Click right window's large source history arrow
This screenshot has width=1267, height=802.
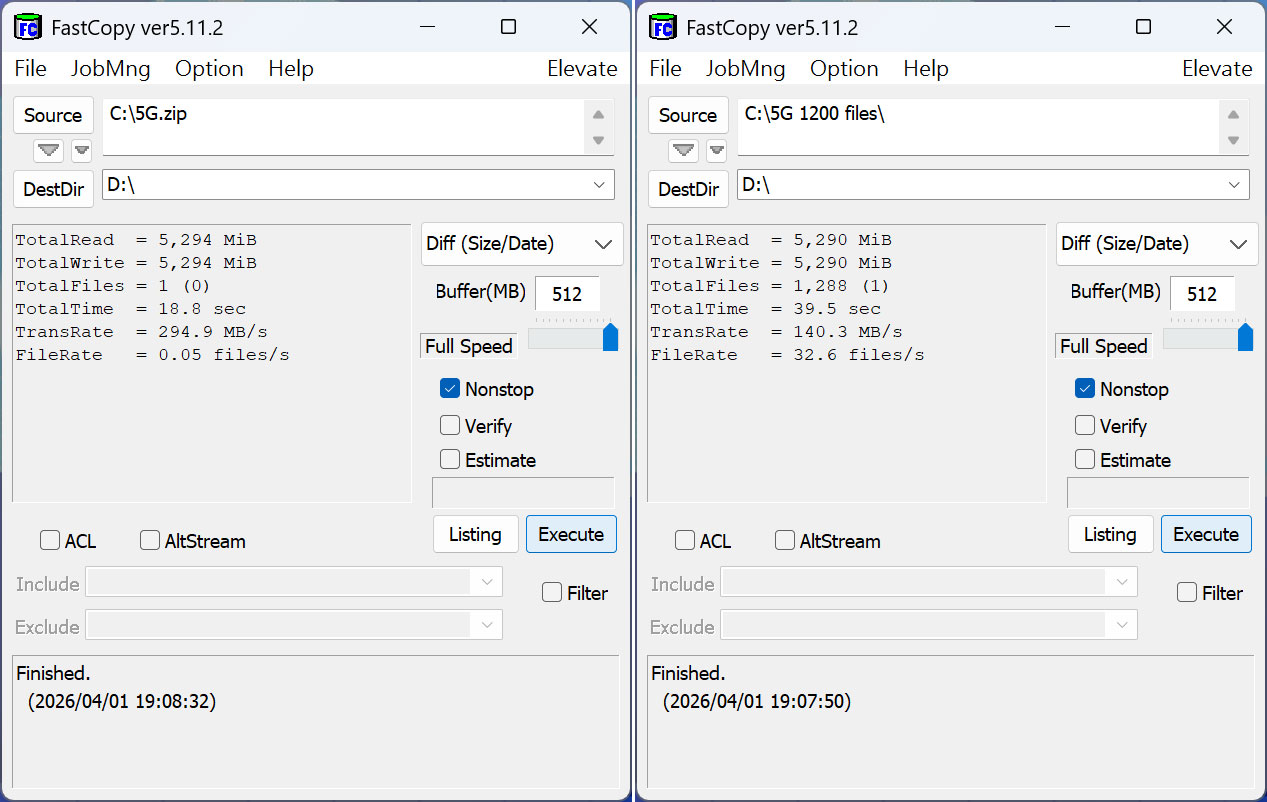tap(683, 151)
